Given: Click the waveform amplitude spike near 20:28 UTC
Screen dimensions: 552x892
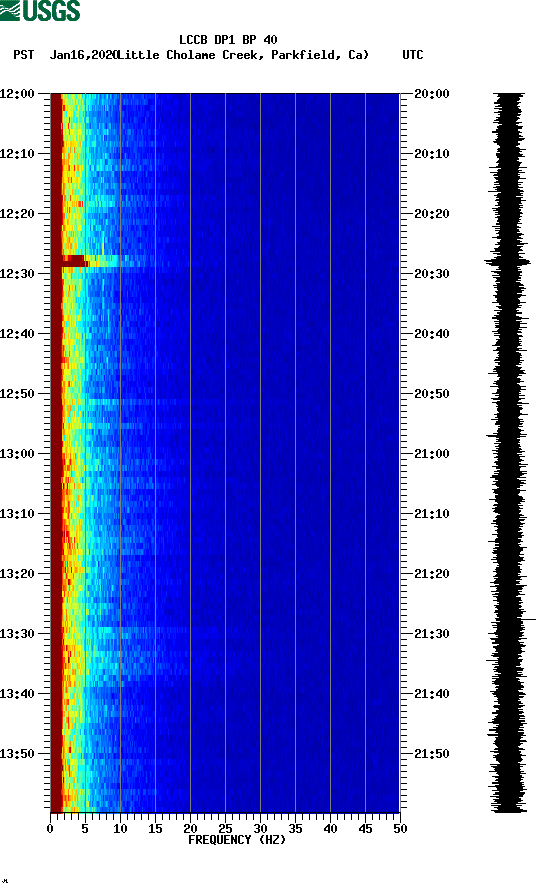Looking at the screenshot, I should coord(508,262).
